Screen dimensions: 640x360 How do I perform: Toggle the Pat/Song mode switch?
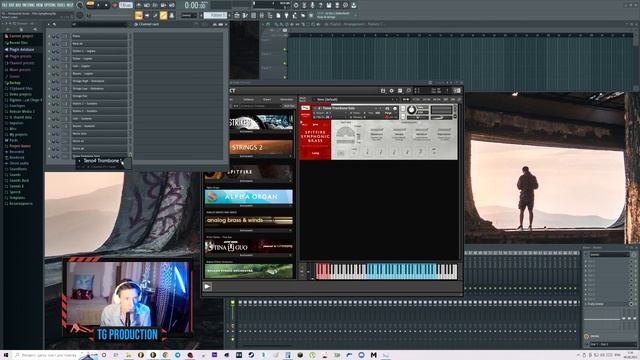tap(90, 5)
